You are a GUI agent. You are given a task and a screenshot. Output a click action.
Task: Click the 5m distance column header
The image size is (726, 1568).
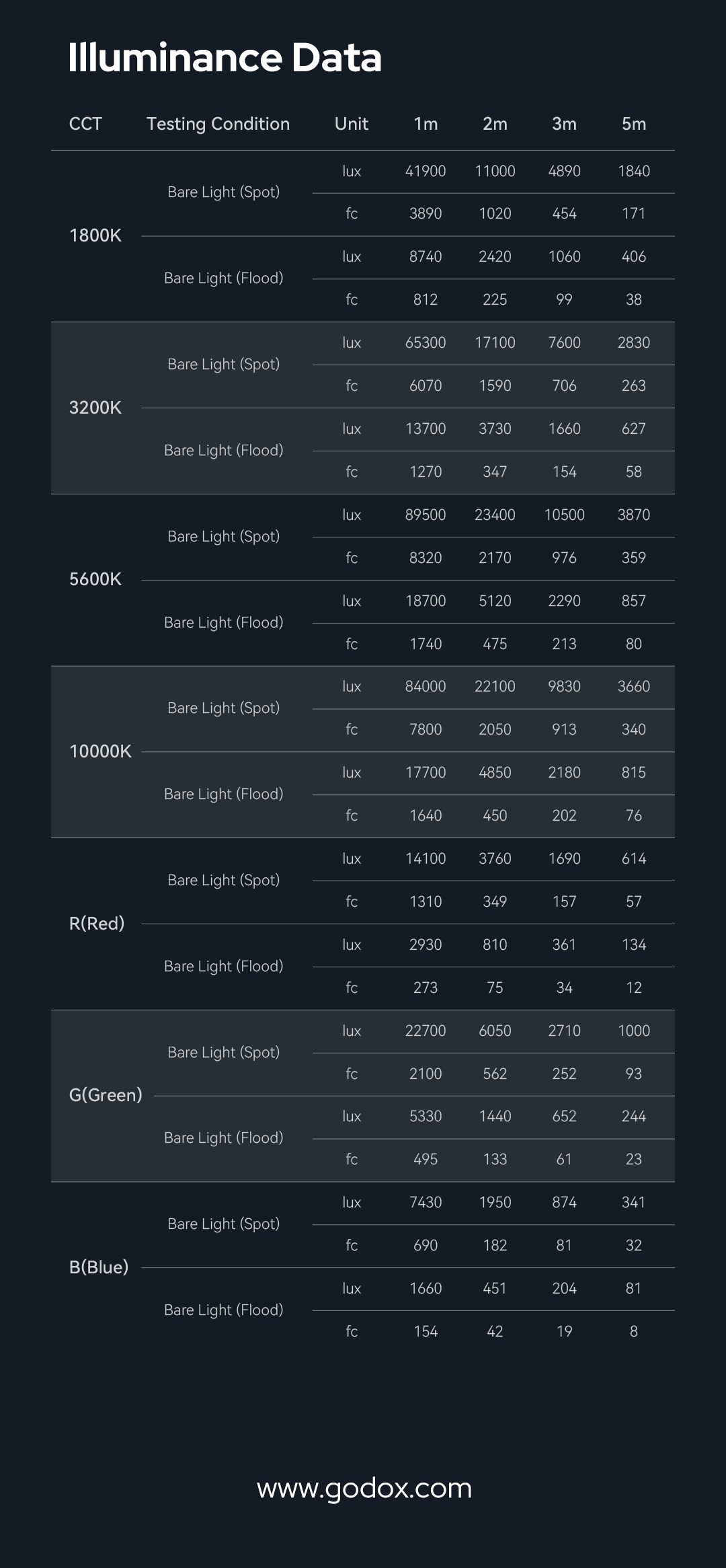pos(633,124)
